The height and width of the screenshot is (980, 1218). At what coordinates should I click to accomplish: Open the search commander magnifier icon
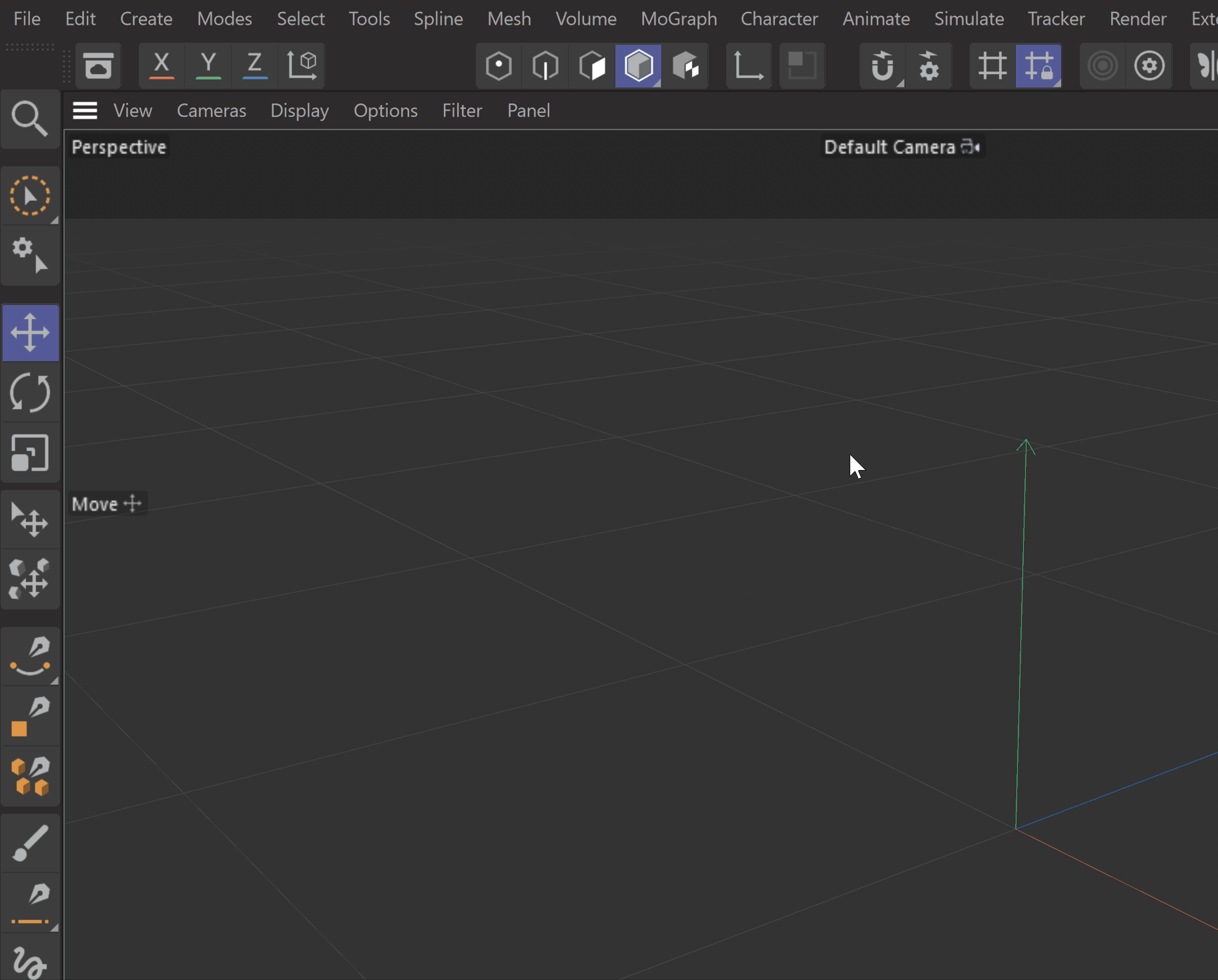(x=30, y=119)
